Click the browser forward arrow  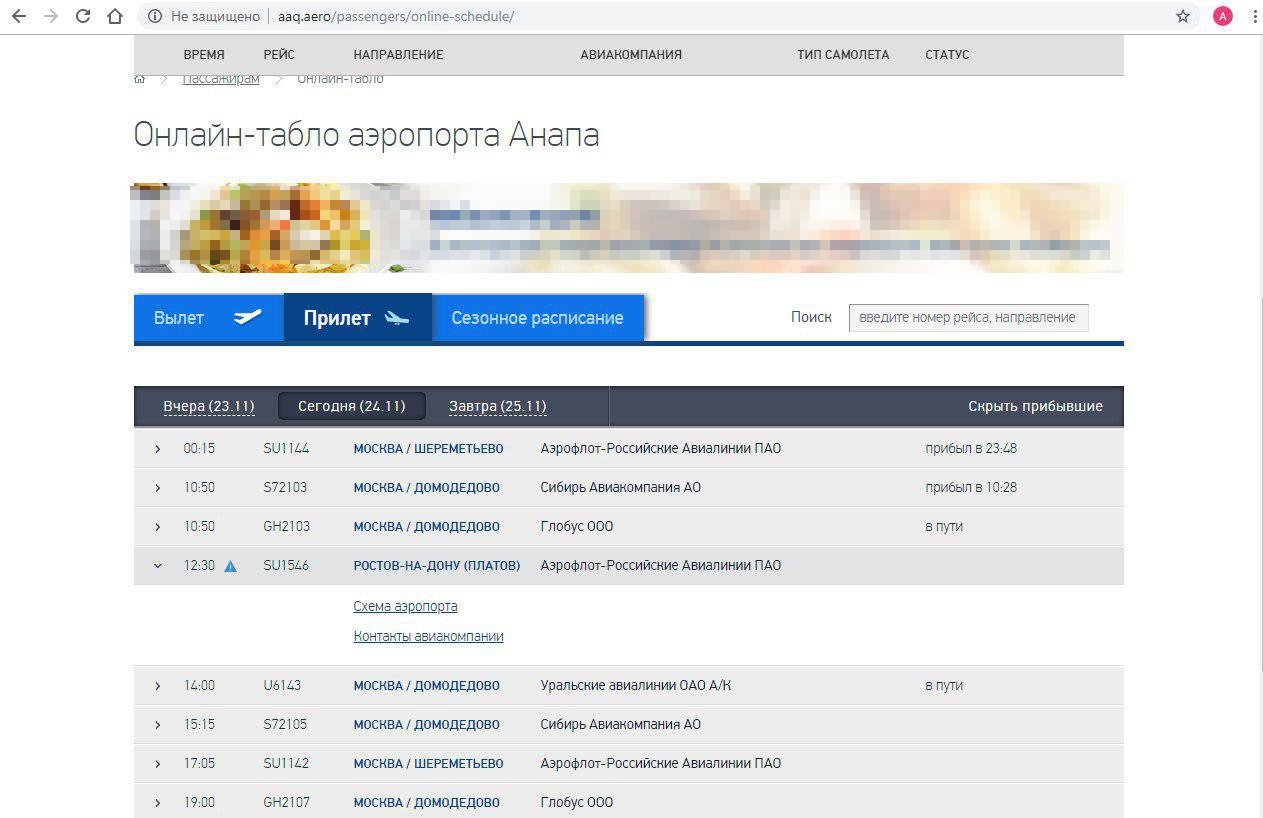point(50,16)
